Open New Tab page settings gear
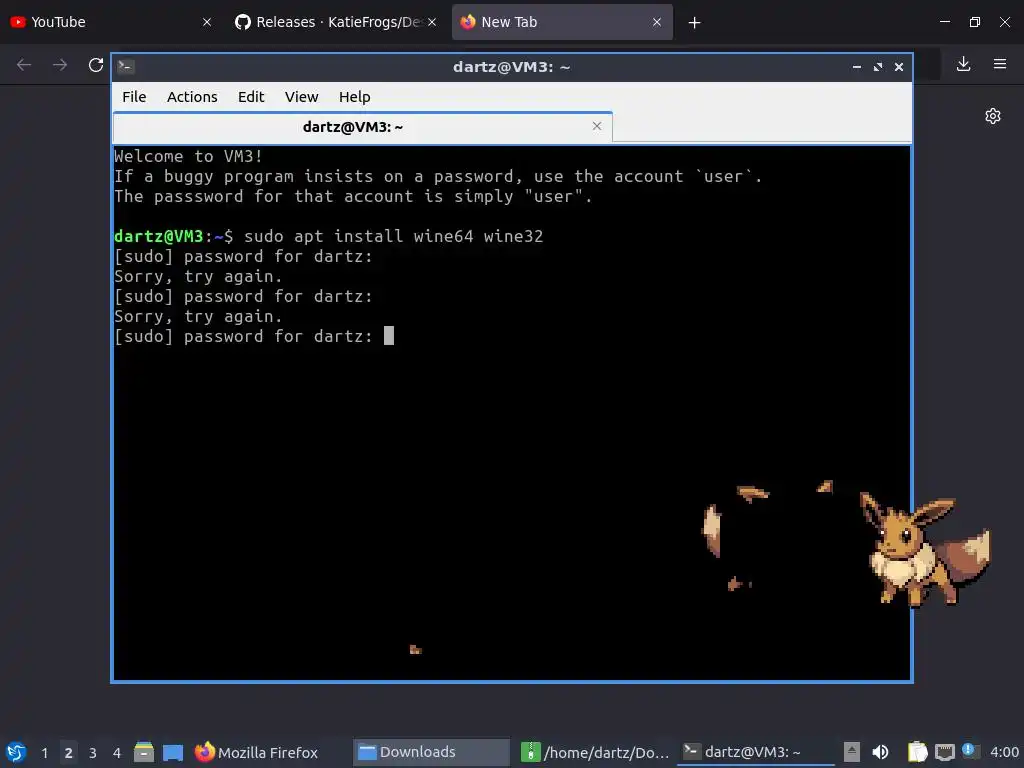1024x768 pixels. click(993, 116)
